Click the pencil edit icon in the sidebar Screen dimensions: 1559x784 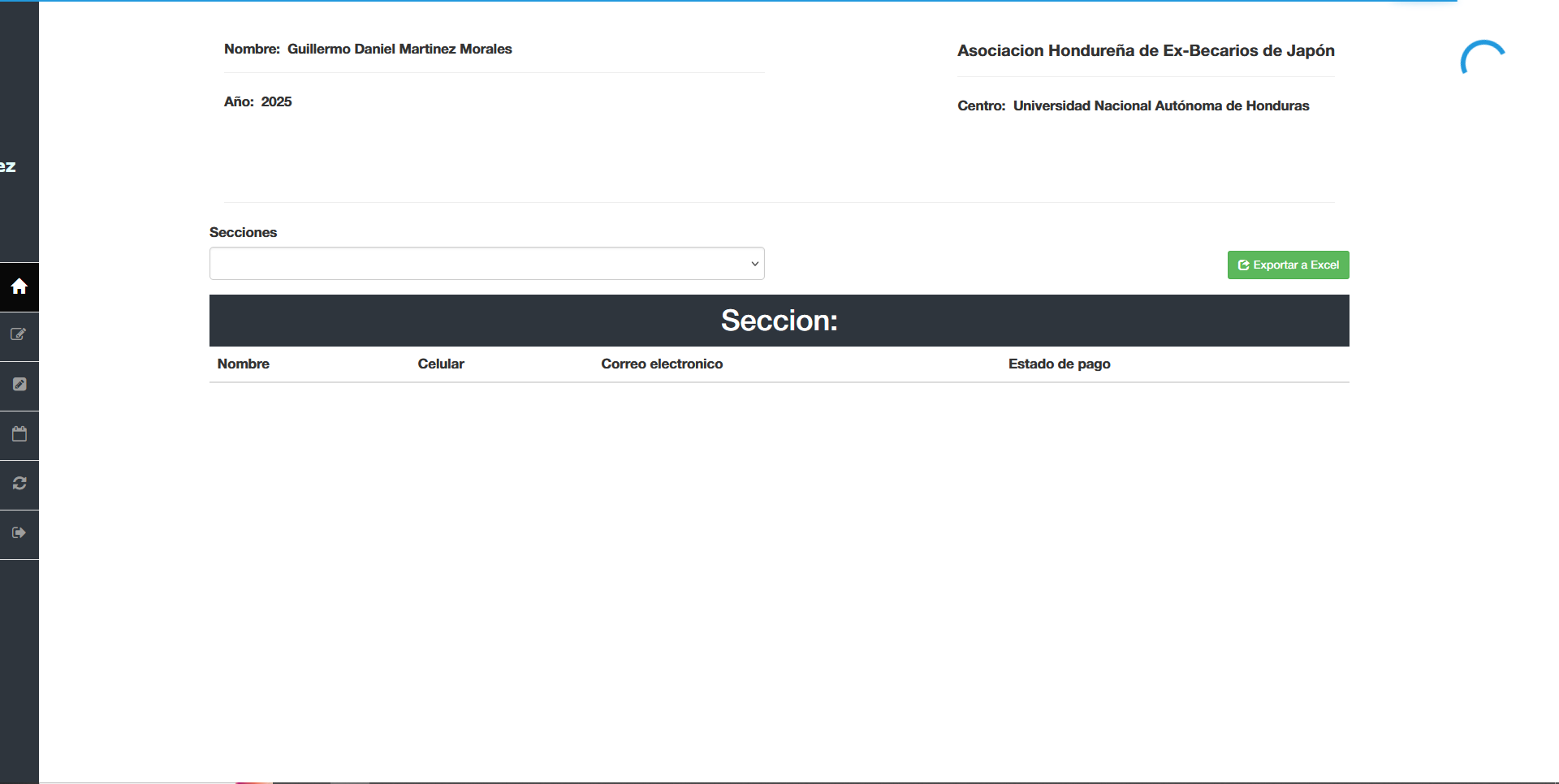coord(19,385)
